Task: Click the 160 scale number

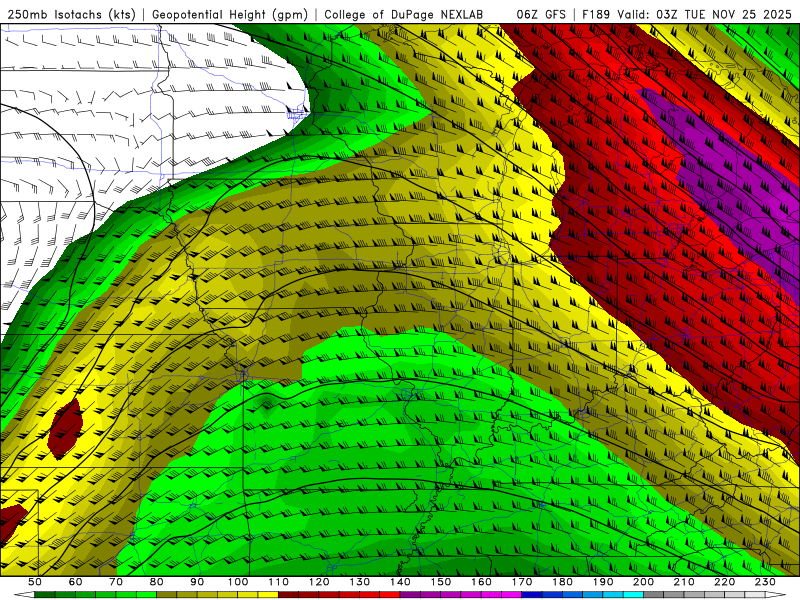Action: (x=481, y=582)
